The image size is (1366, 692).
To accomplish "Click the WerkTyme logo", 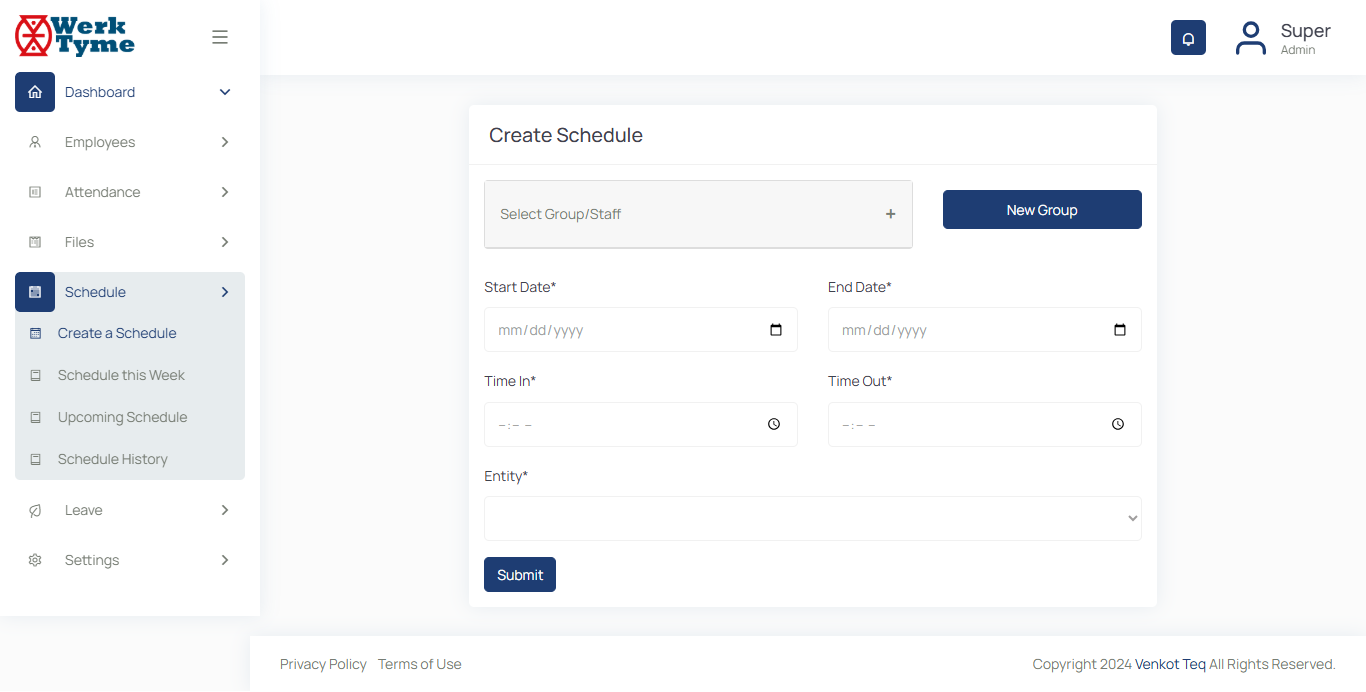I will (x=76, y=36).
